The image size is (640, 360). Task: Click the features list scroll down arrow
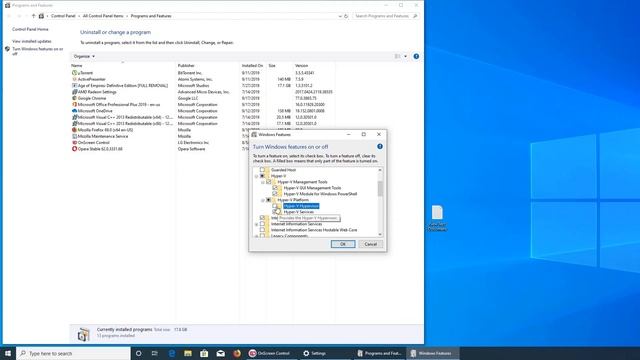pos(380,234)
